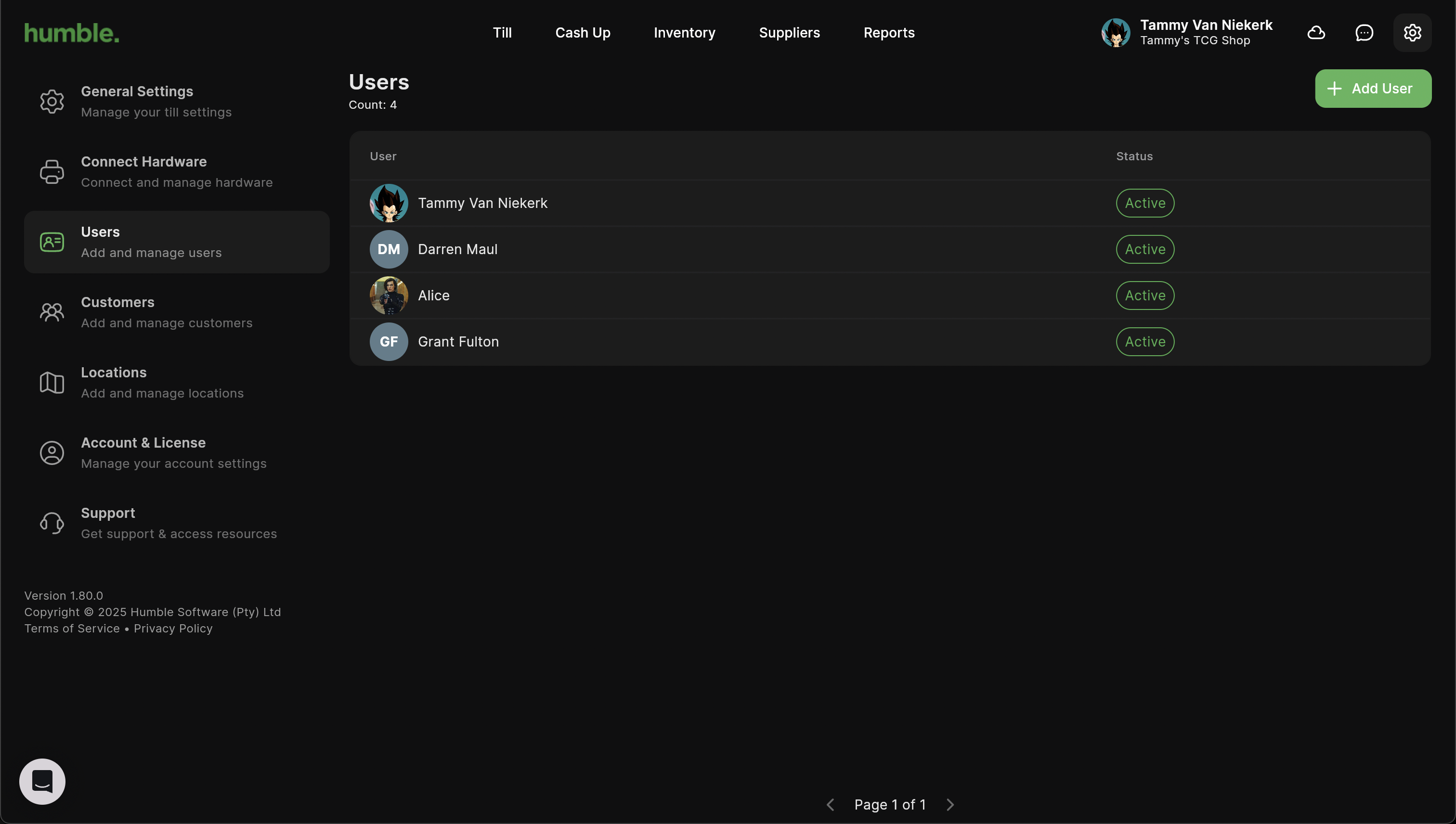Click the Connect Hardware printer icon
The width and height of the screenshot is (1456, 824).
point(52,172)
